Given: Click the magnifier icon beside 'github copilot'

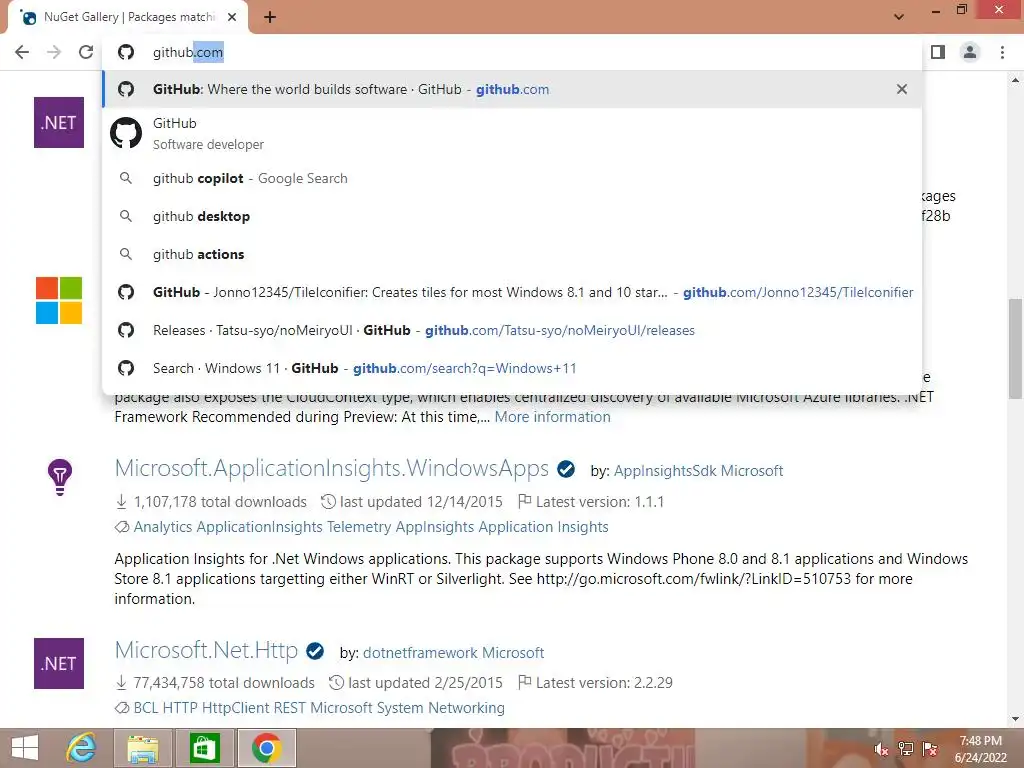Looking at the screenshot, I should click(x=126, y=178).
